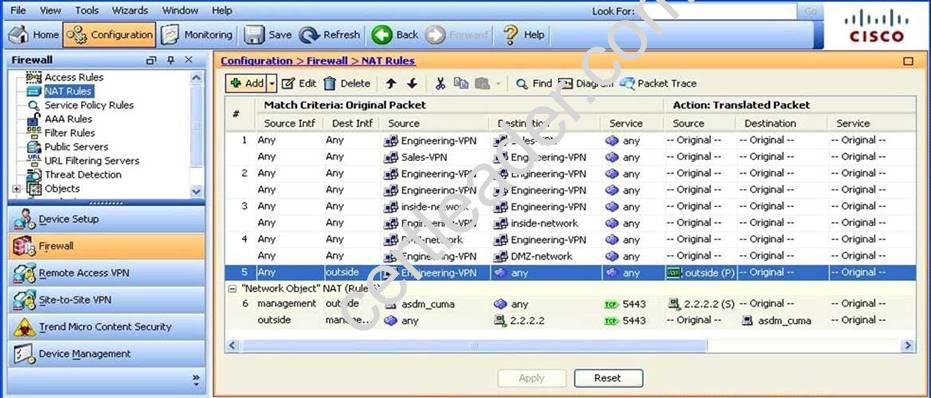Open the Tools menu
The image size is (931, 398).
[x=87, y=10]
